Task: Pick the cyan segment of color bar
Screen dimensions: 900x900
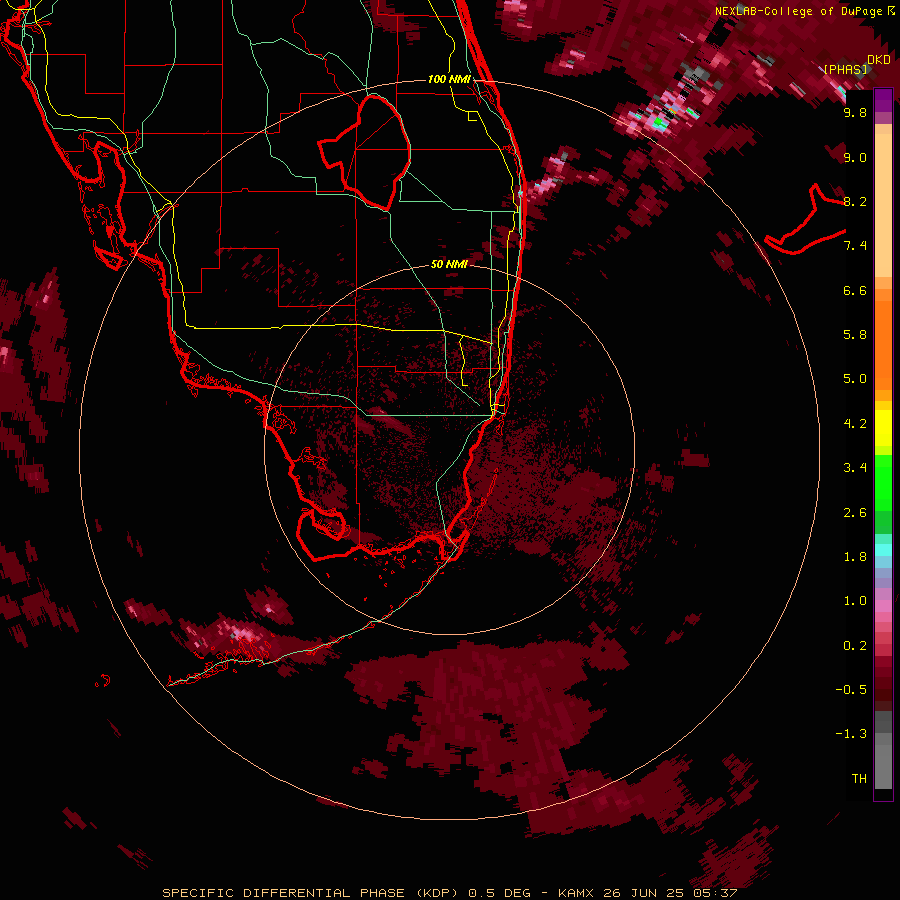Action: 883,550
